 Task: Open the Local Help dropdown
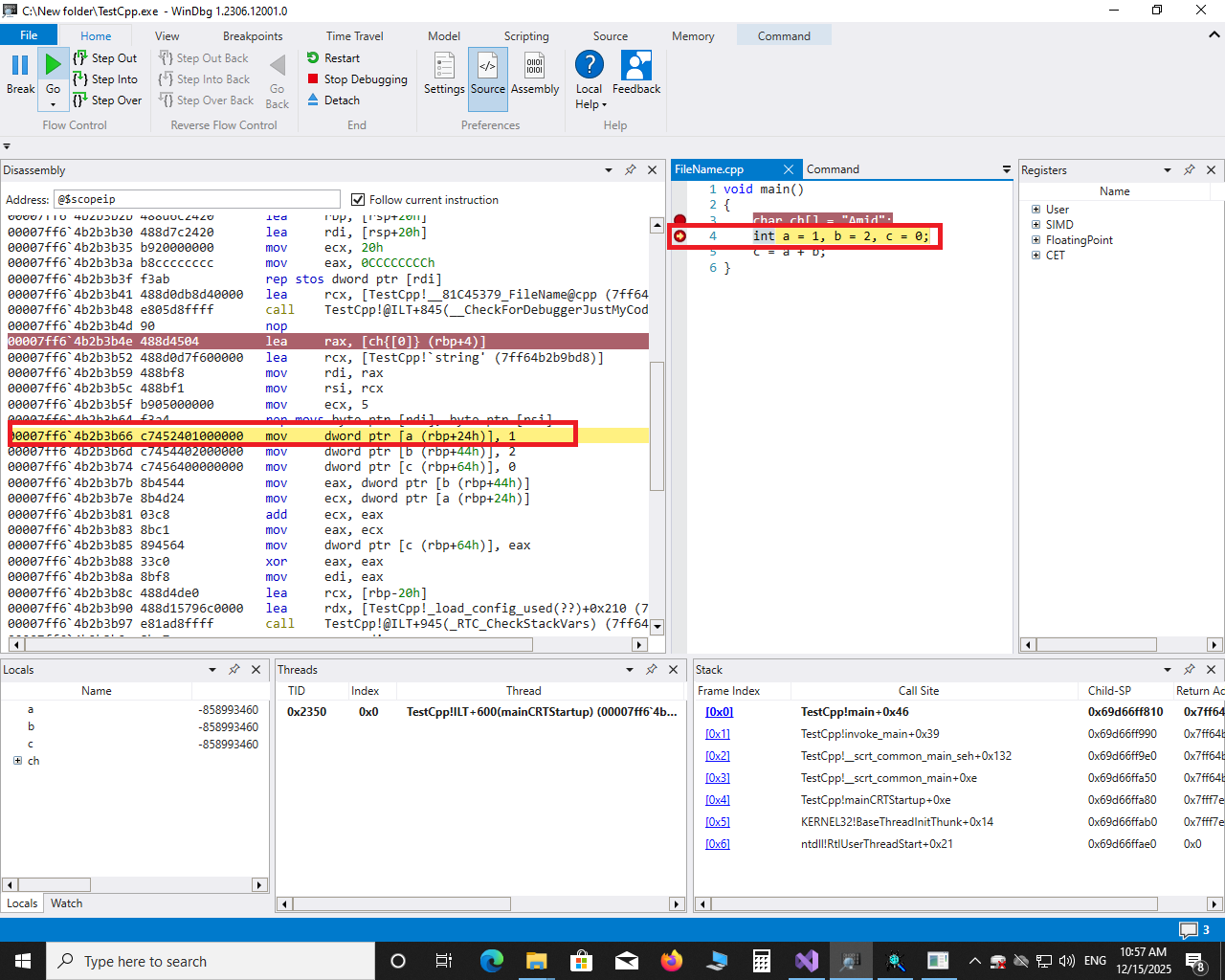590,97
